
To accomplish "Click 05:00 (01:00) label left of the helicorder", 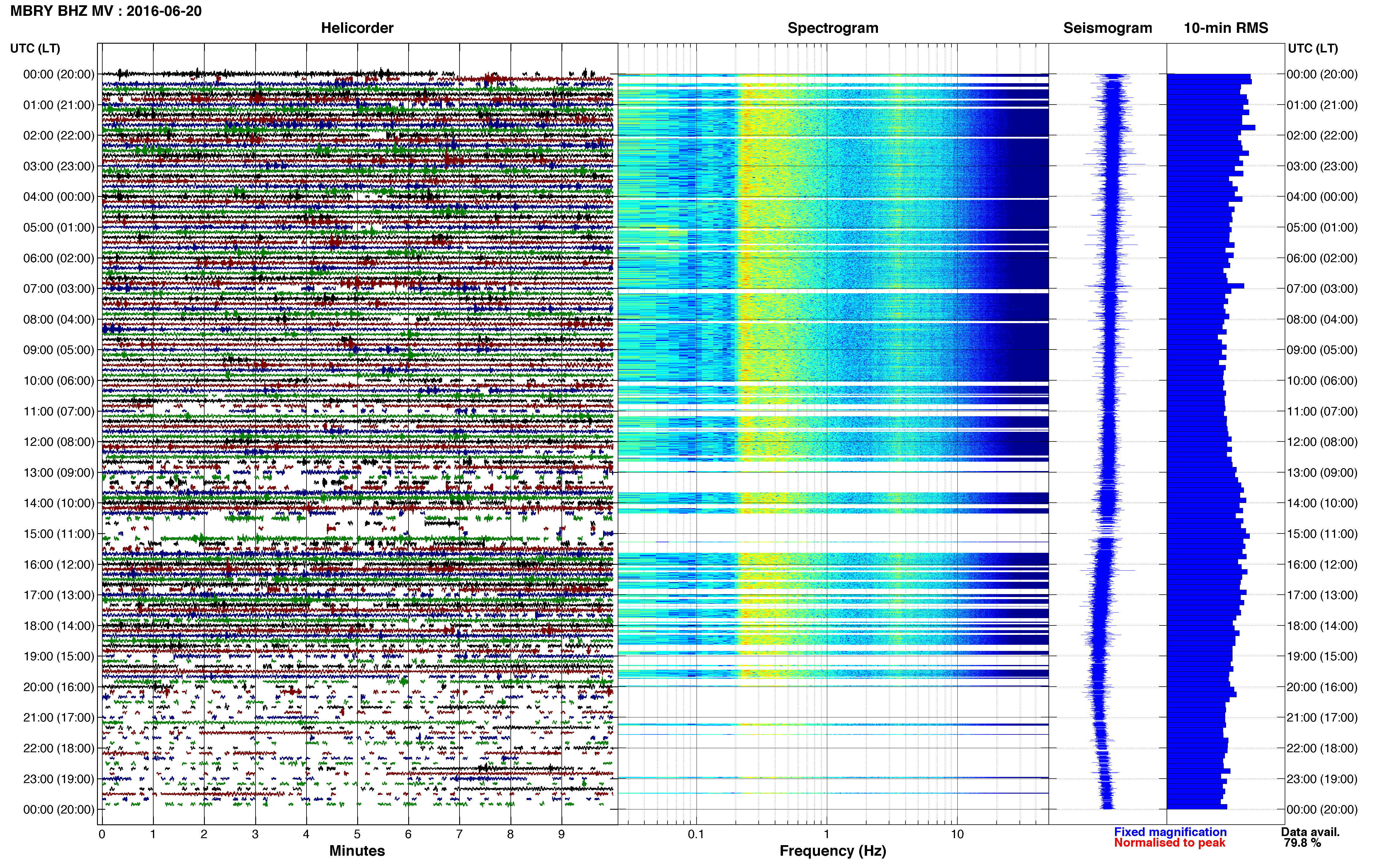I will coord(59,227).
